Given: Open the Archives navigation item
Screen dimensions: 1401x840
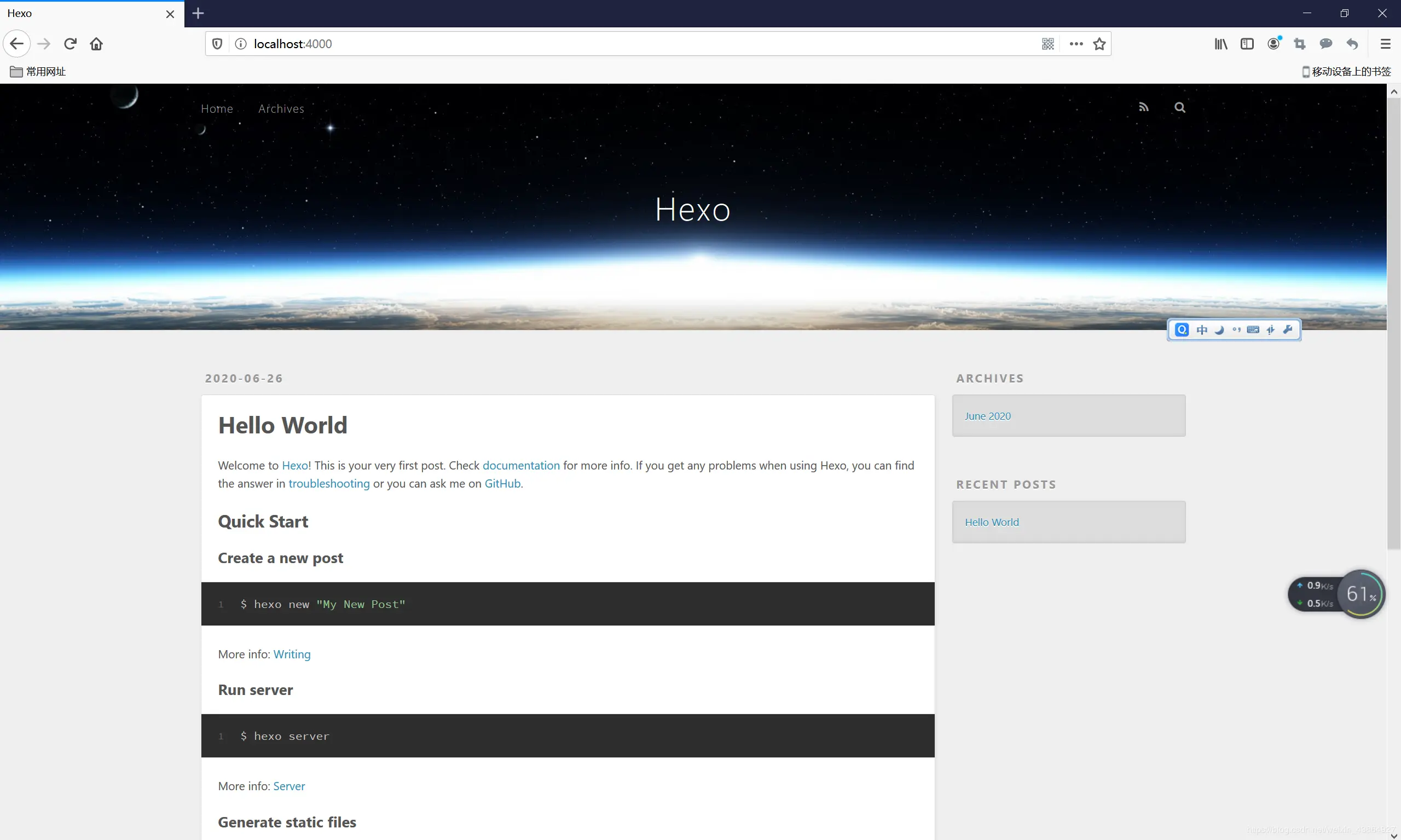Looking at the screenshot, I should tap(281, 109).
